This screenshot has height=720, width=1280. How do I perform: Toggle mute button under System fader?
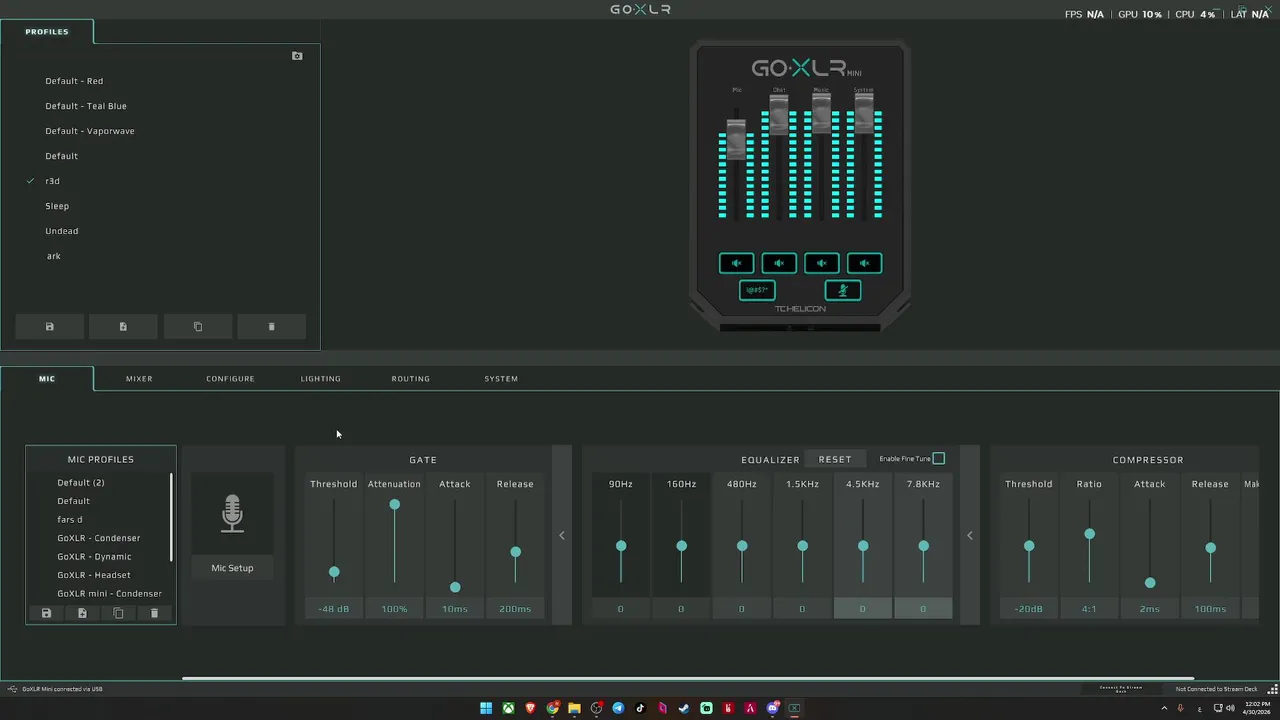(865, 263)
